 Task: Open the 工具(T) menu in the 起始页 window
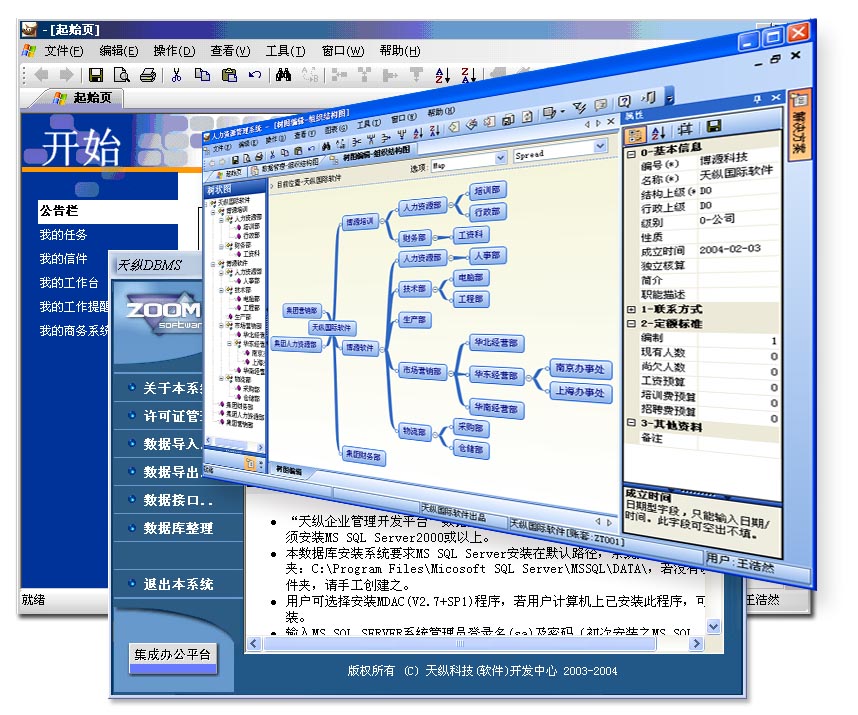click(285, 51)
